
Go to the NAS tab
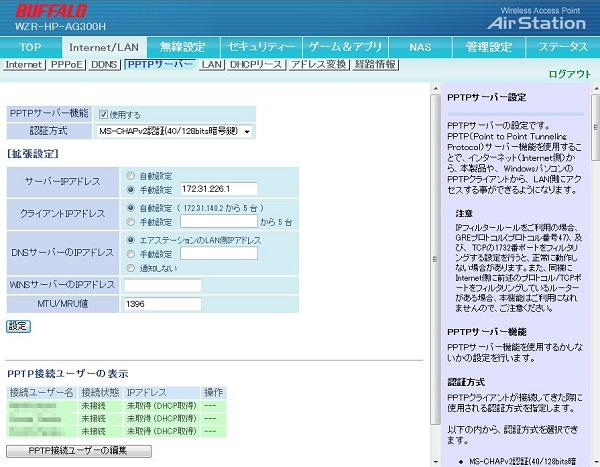tap(420, 47)
